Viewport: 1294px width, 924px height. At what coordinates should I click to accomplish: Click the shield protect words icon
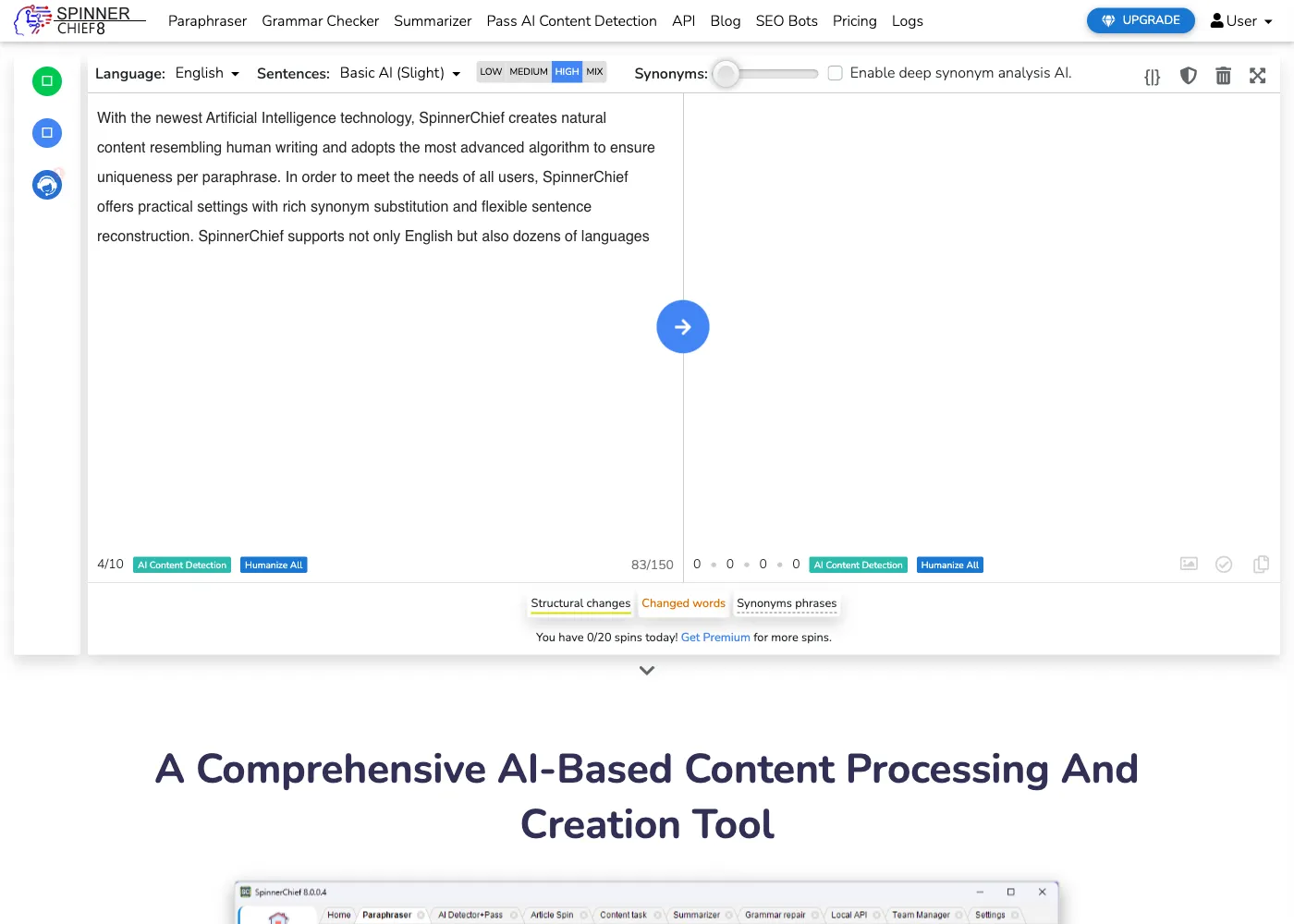pos(1189,76)
